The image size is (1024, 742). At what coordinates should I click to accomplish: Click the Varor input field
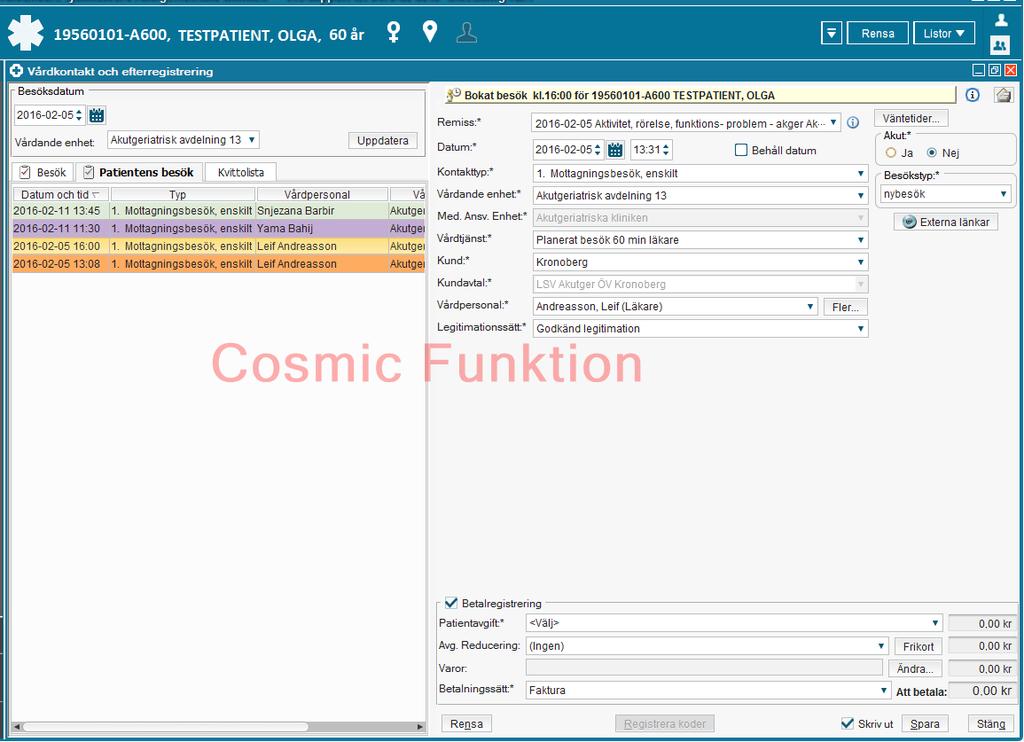coord(704,668)
